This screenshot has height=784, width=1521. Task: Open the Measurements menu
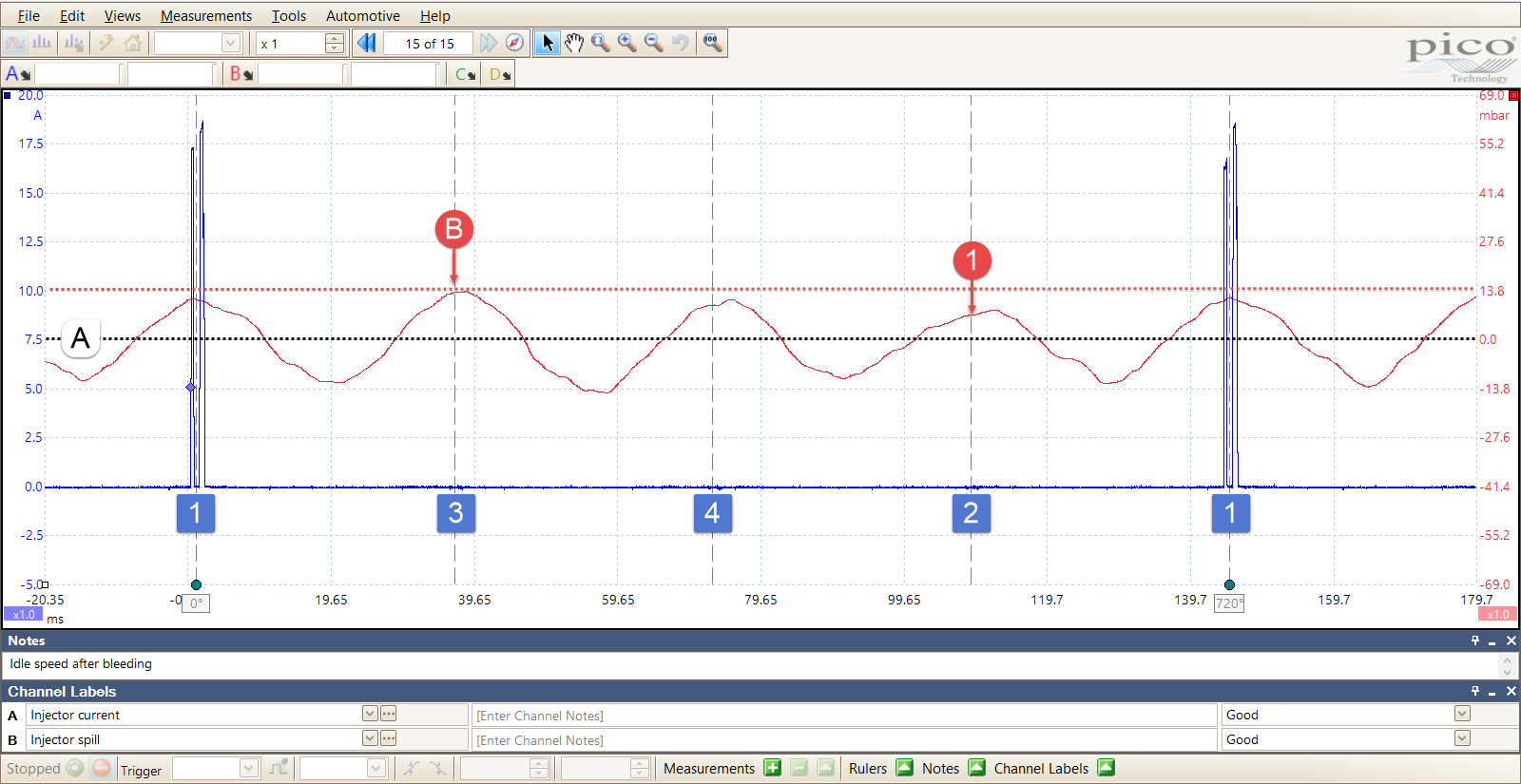(206, 15)
